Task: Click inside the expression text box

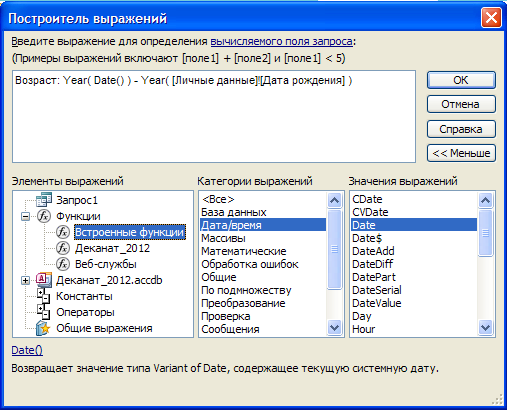Action: (x=214, y=116)
